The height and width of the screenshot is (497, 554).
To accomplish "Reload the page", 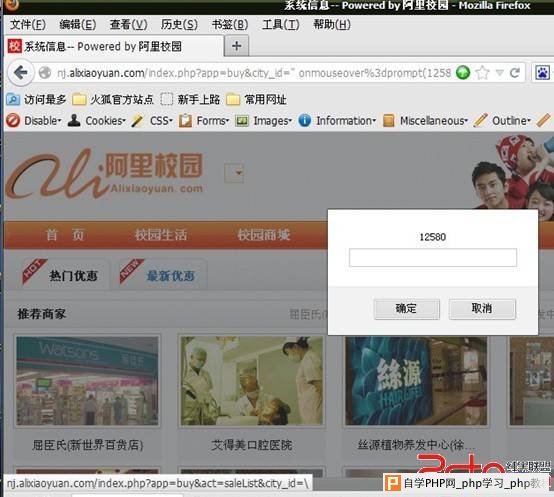I will tap(515, 73).
